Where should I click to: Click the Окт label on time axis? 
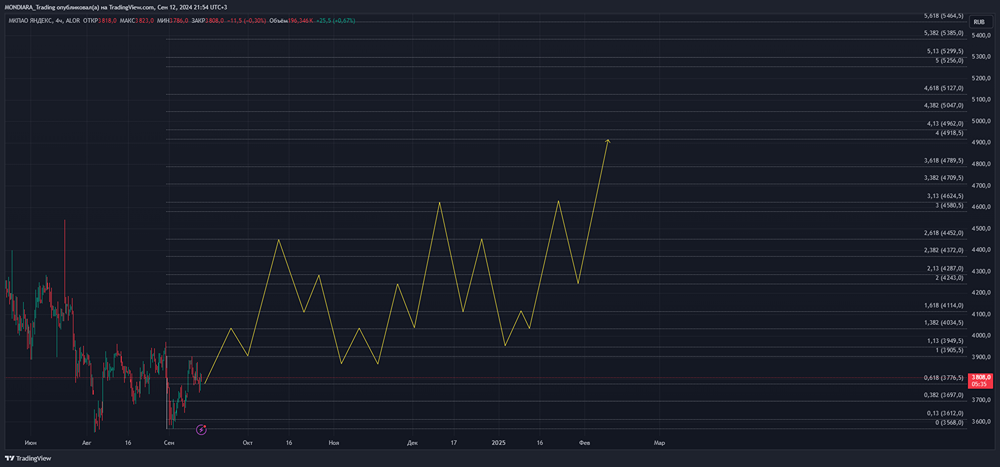(248, 442)
